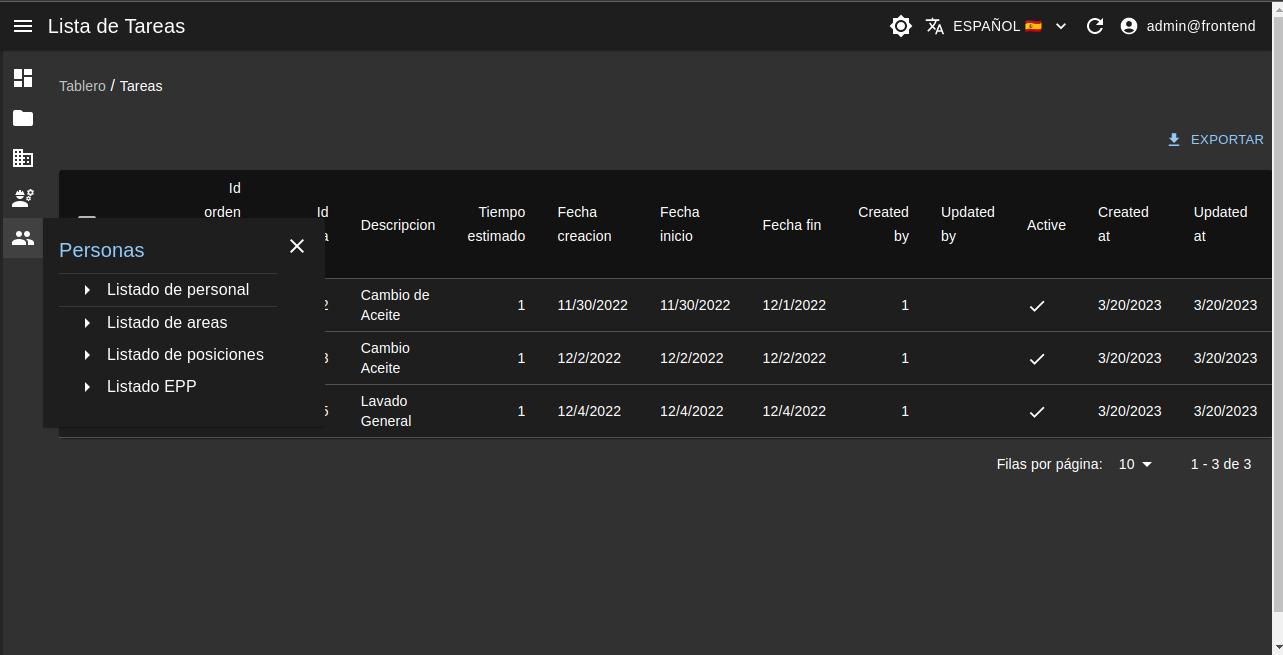Screen dimensions: 1283x655
Task: Change rows per page dropdown value
Action: [1135, 464]
